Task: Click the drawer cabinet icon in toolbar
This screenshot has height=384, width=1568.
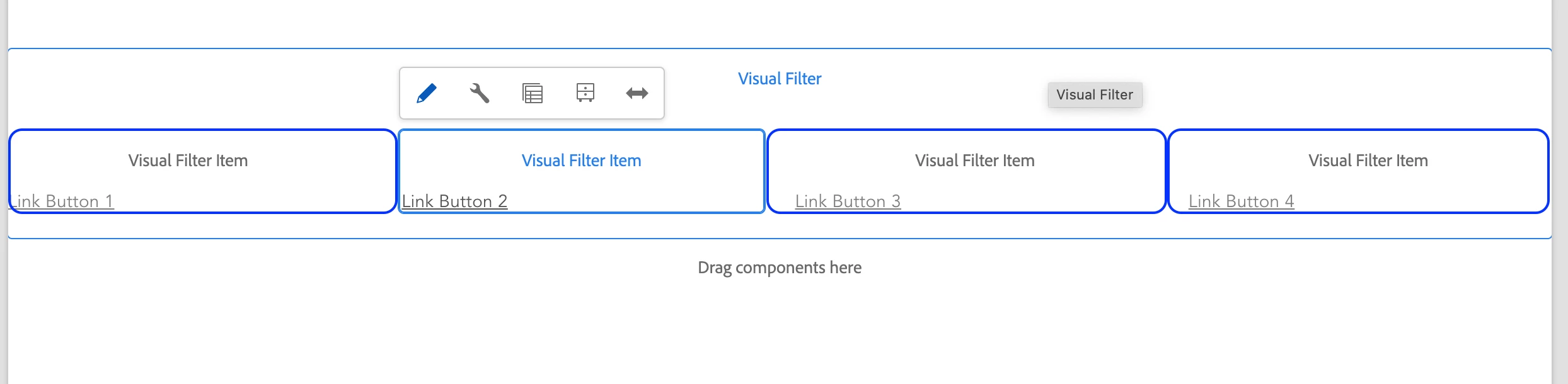Action: pyautogui.click(x=585, y=93)
